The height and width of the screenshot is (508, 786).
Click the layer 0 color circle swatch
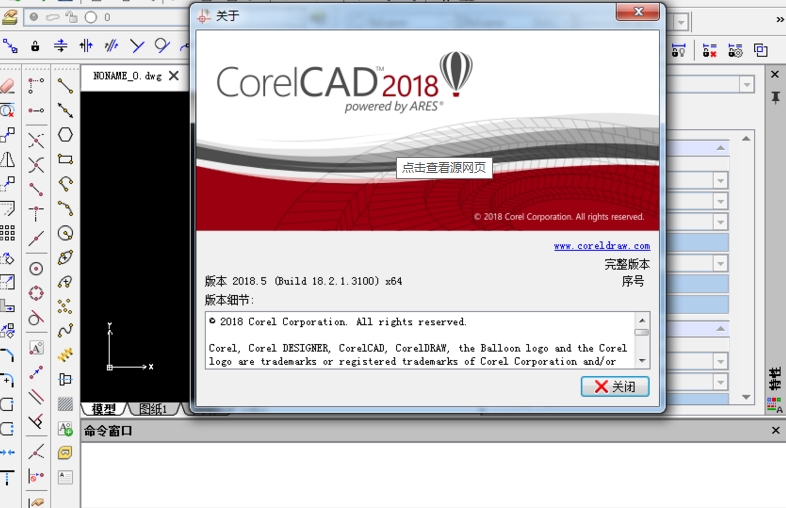click(x=91, y=18)
